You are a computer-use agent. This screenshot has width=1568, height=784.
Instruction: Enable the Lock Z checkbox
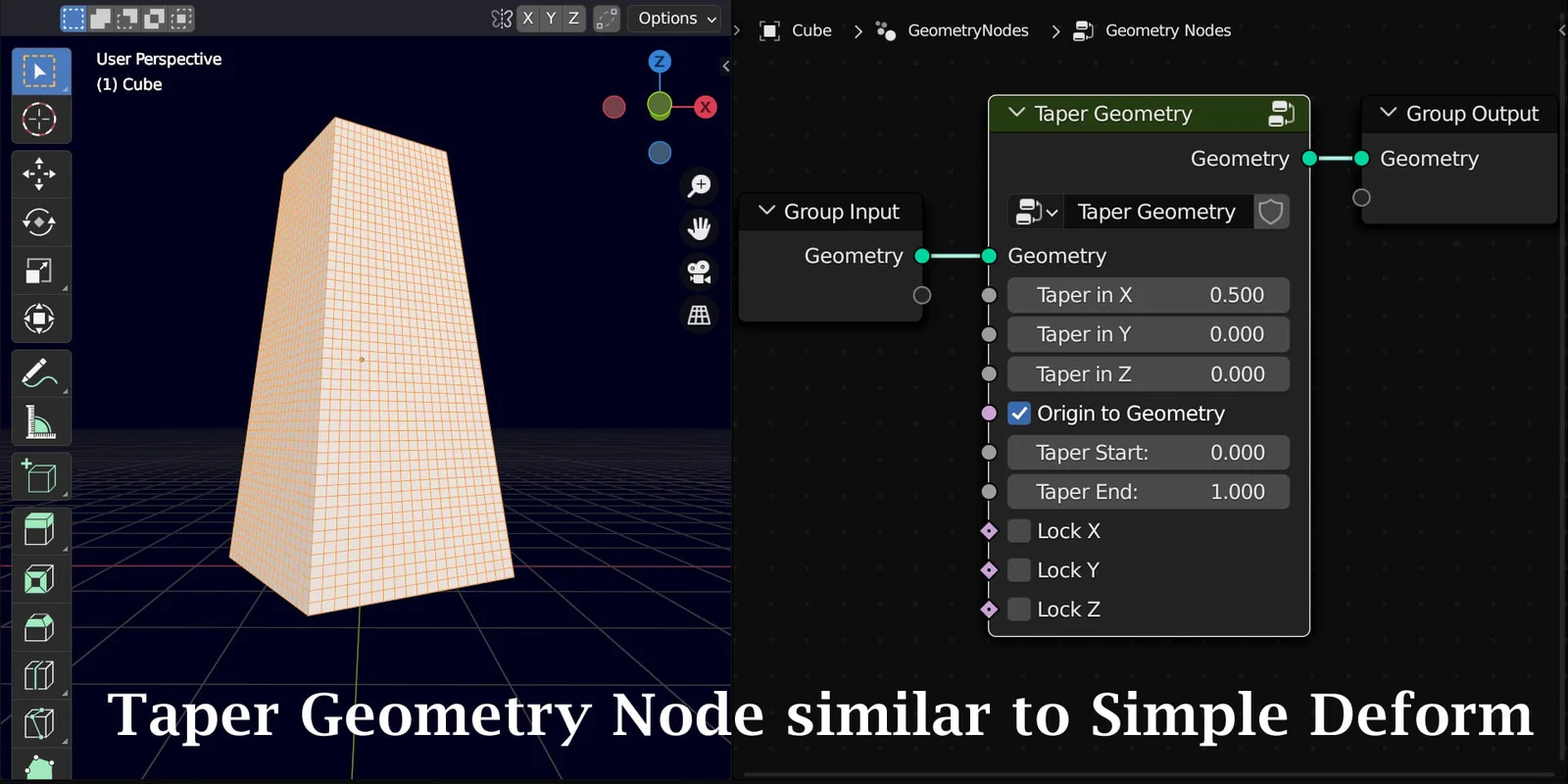(1019, 610)
